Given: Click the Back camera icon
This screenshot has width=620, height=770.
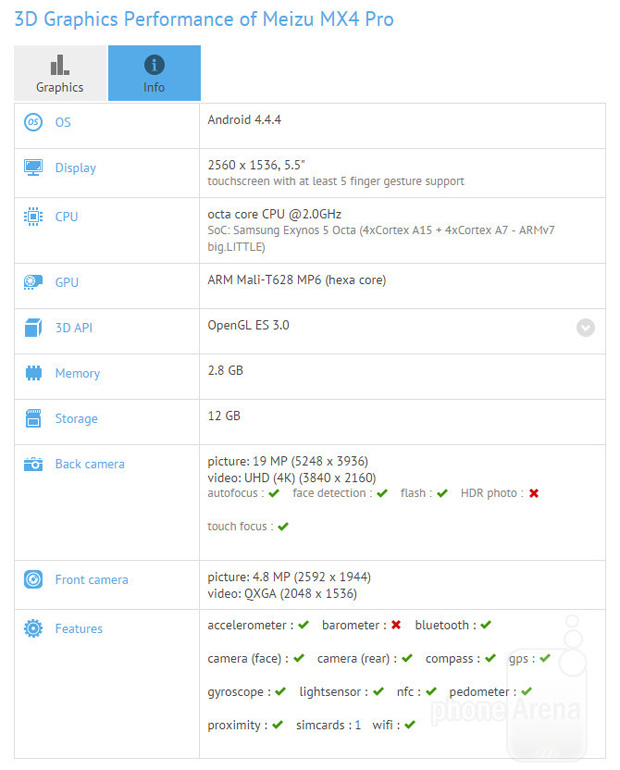Looking at the screenshot, I should [x=34, y=464].
